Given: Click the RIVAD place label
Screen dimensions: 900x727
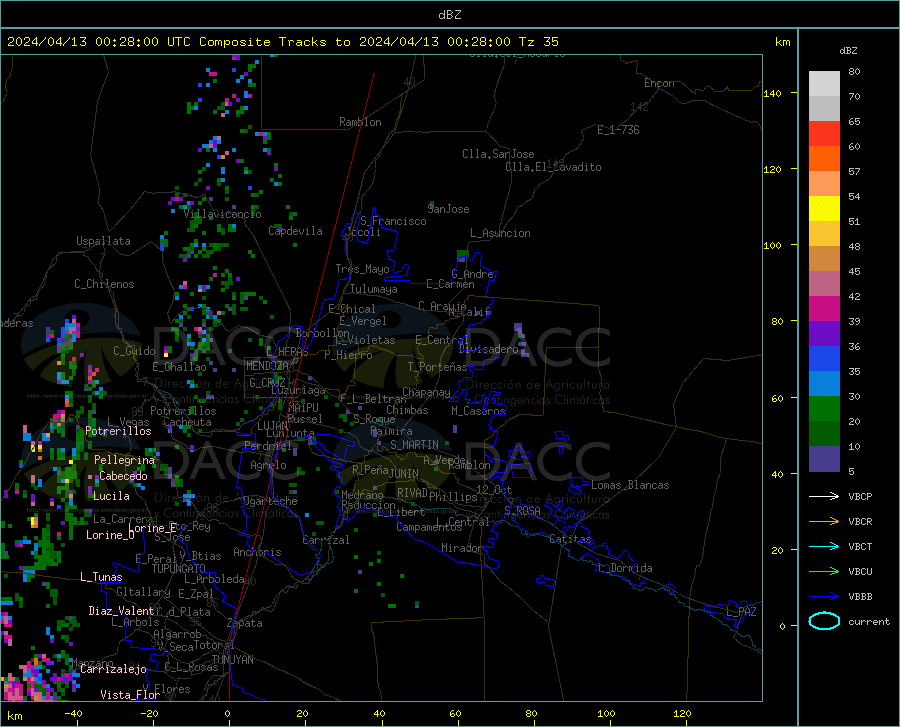Looking at the screenshot, I should click(x=412, y=493).
